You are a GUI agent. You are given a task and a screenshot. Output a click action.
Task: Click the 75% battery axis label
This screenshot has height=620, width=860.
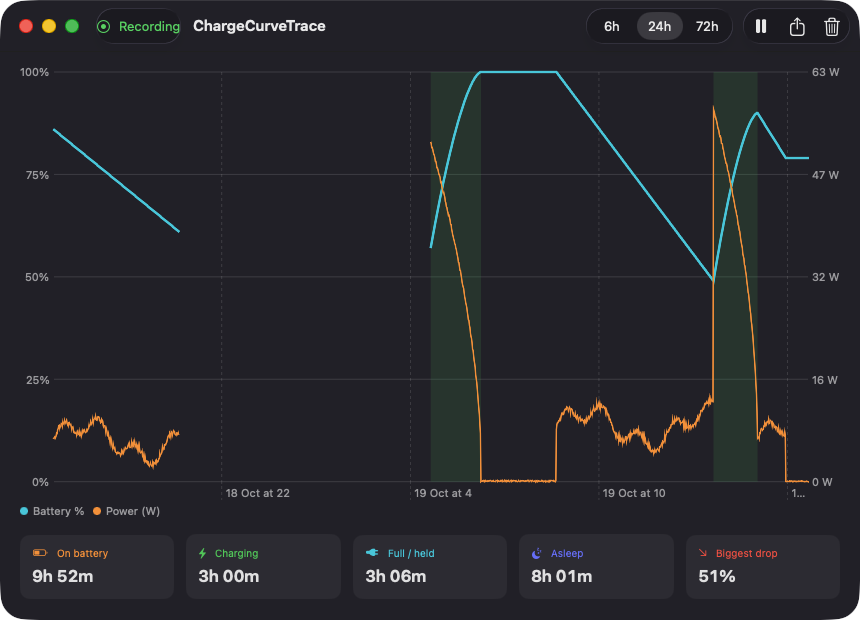[x=37, y=175]
